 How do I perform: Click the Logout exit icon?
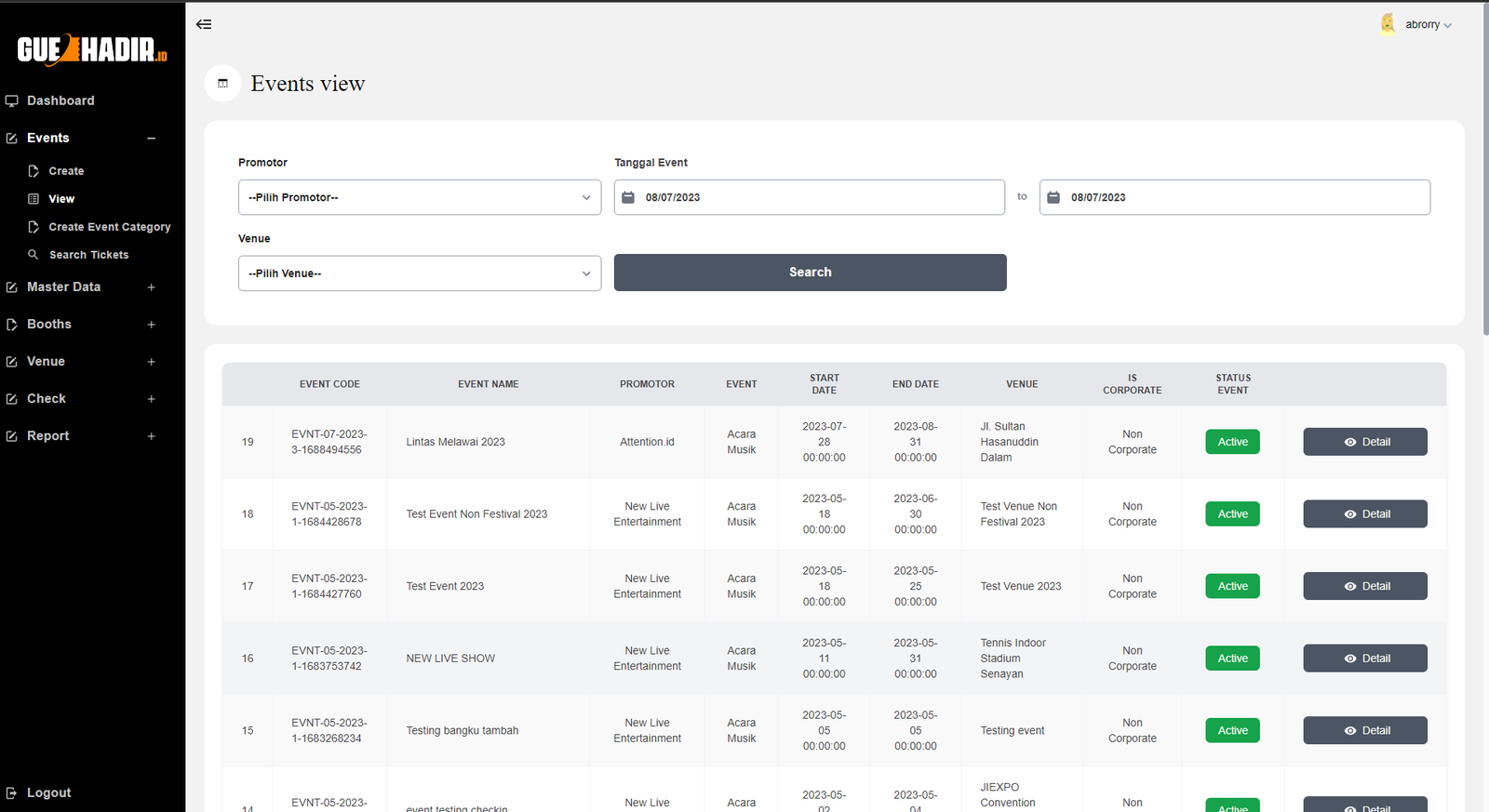(x=12, y=793)
